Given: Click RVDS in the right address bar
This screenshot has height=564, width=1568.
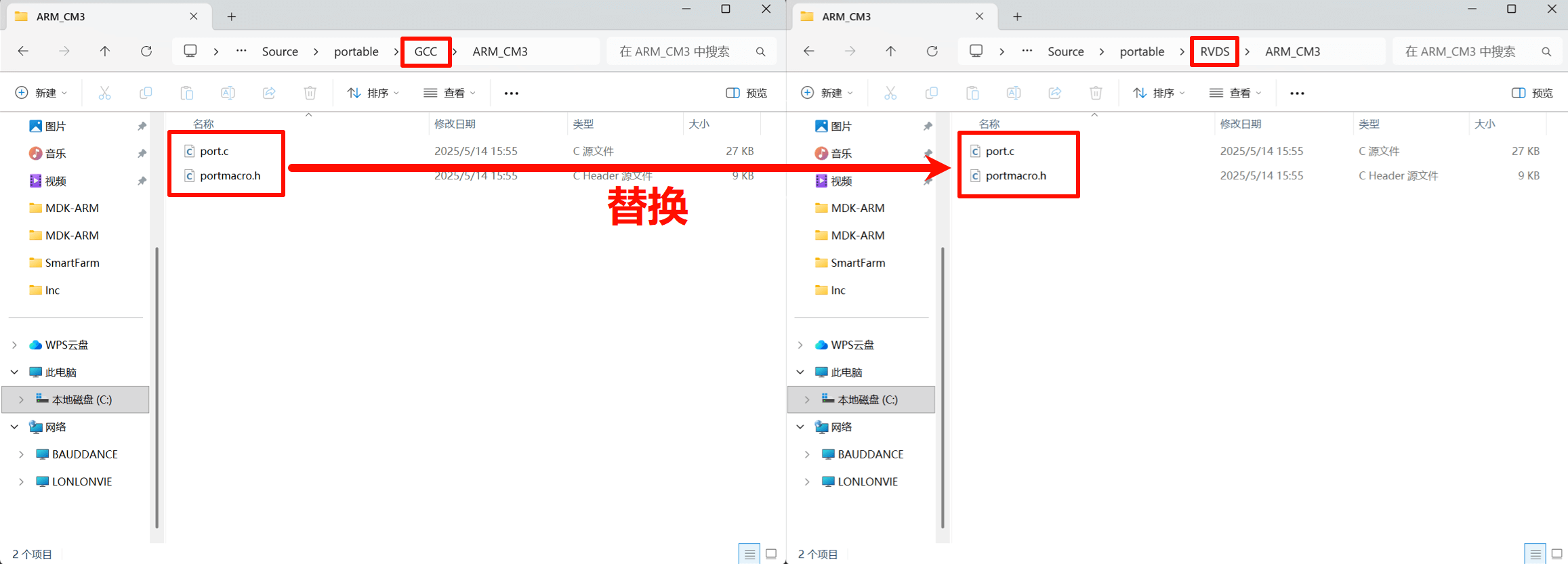Looking at the screenshot, I should click(x=1215, y=51).
